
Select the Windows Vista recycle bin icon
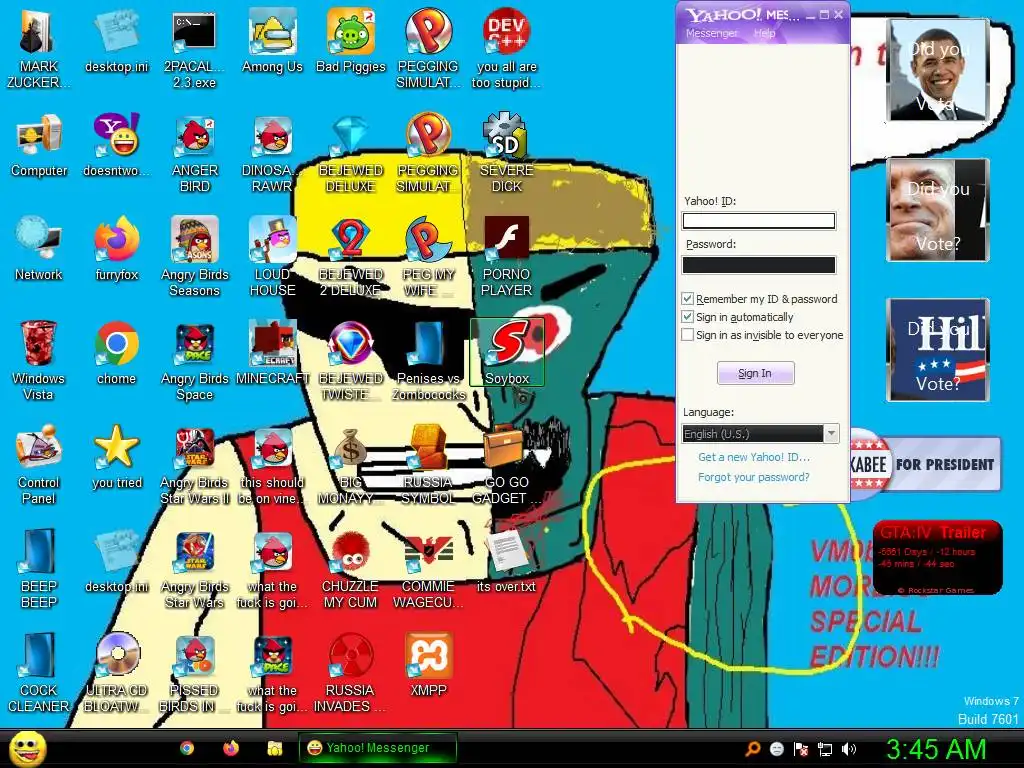39,361
